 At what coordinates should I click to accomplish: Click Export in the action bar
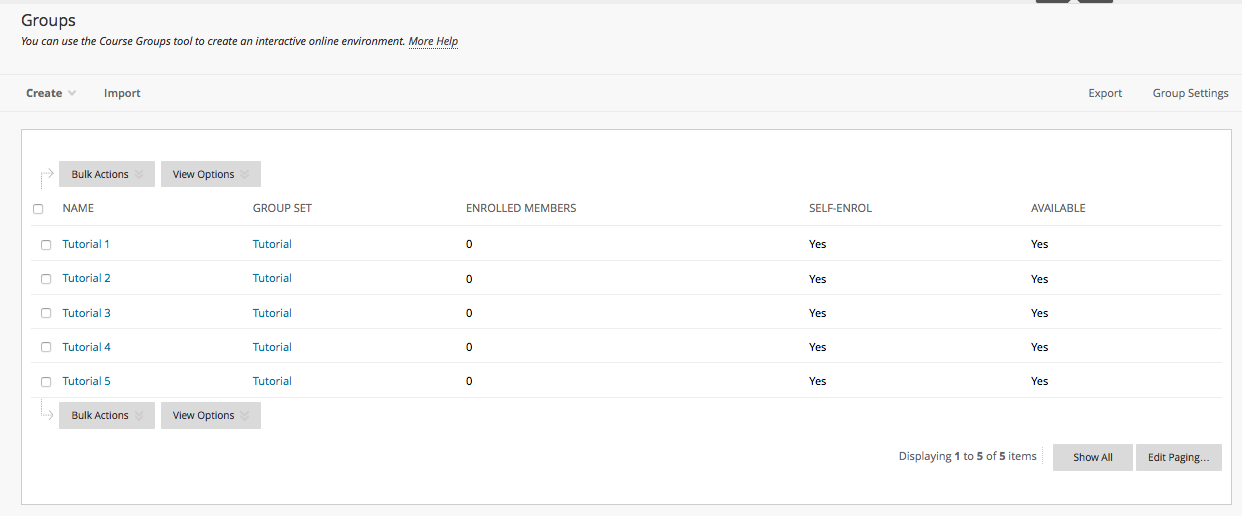pos(1105,93)
